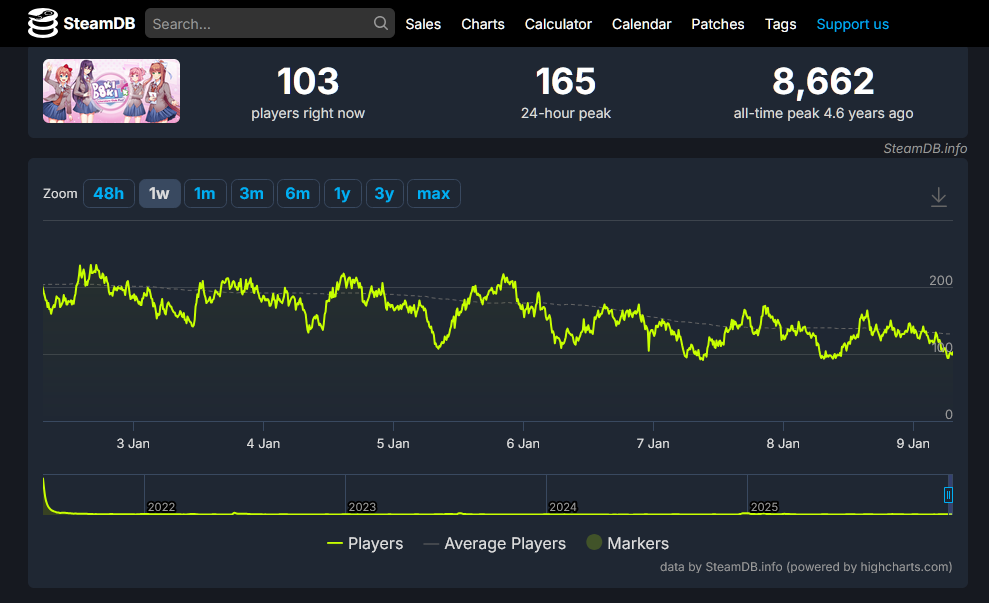Viewport: 989px width, 603px height.
Task: Open the Charts page
Action: (x=483, y=24)
